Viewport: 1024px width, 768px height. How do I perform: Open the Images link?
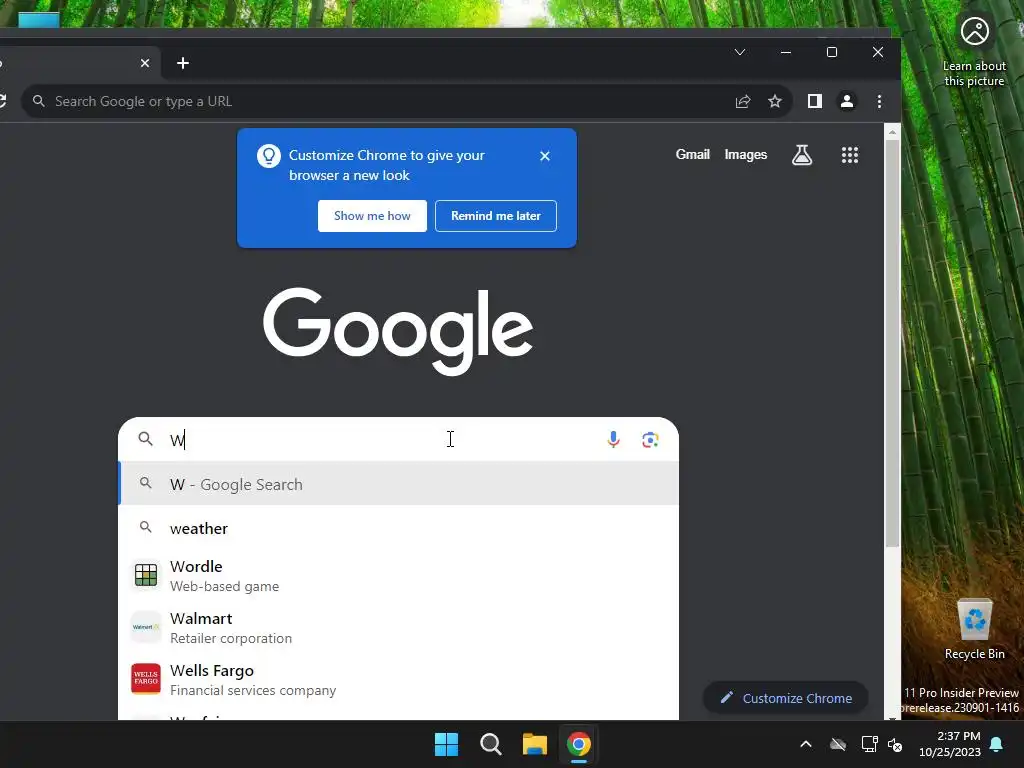click(x=746, y=155)
